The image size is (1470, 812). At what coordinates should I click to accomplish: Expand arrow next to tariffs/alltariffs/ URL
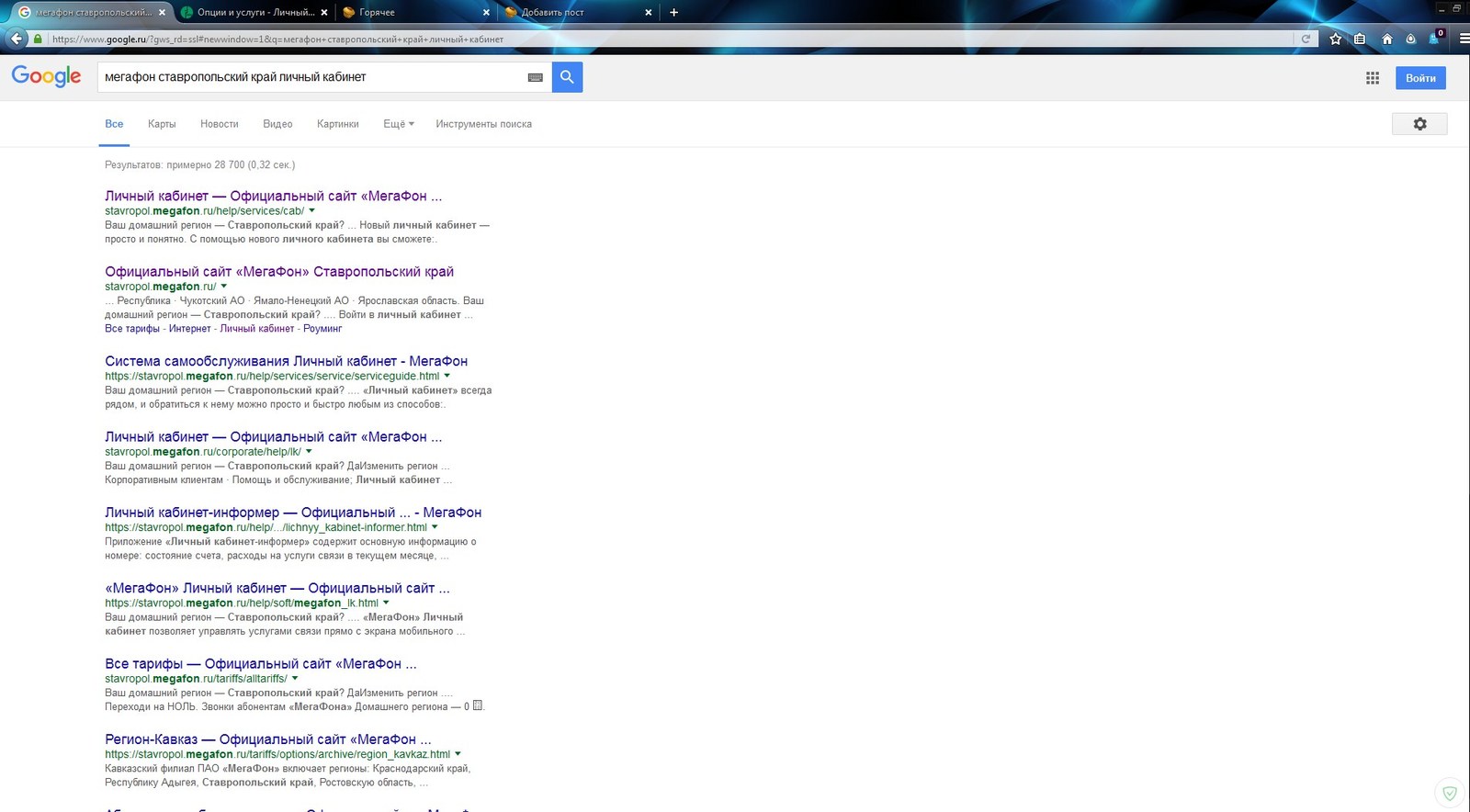coord(295,679)
